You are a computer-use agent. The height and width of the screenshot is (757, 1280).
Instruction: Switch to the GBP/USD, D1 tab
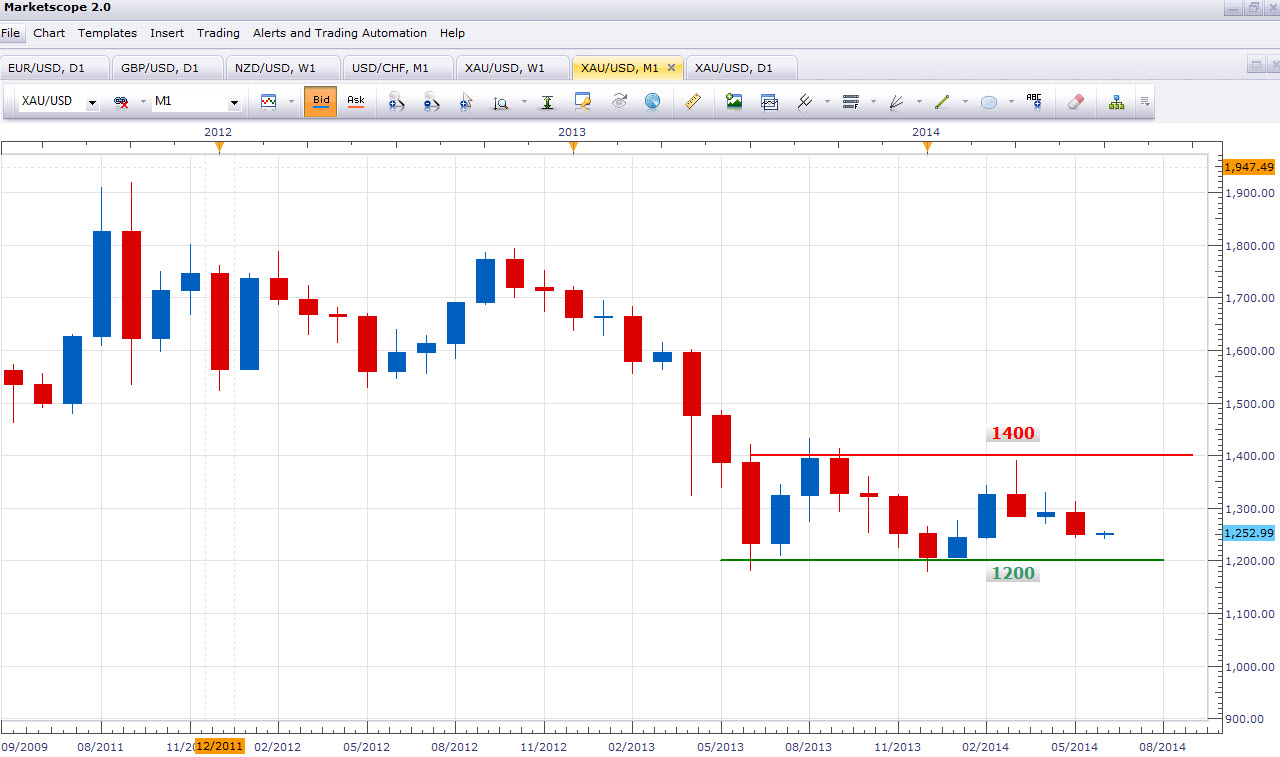coord(169,68)
